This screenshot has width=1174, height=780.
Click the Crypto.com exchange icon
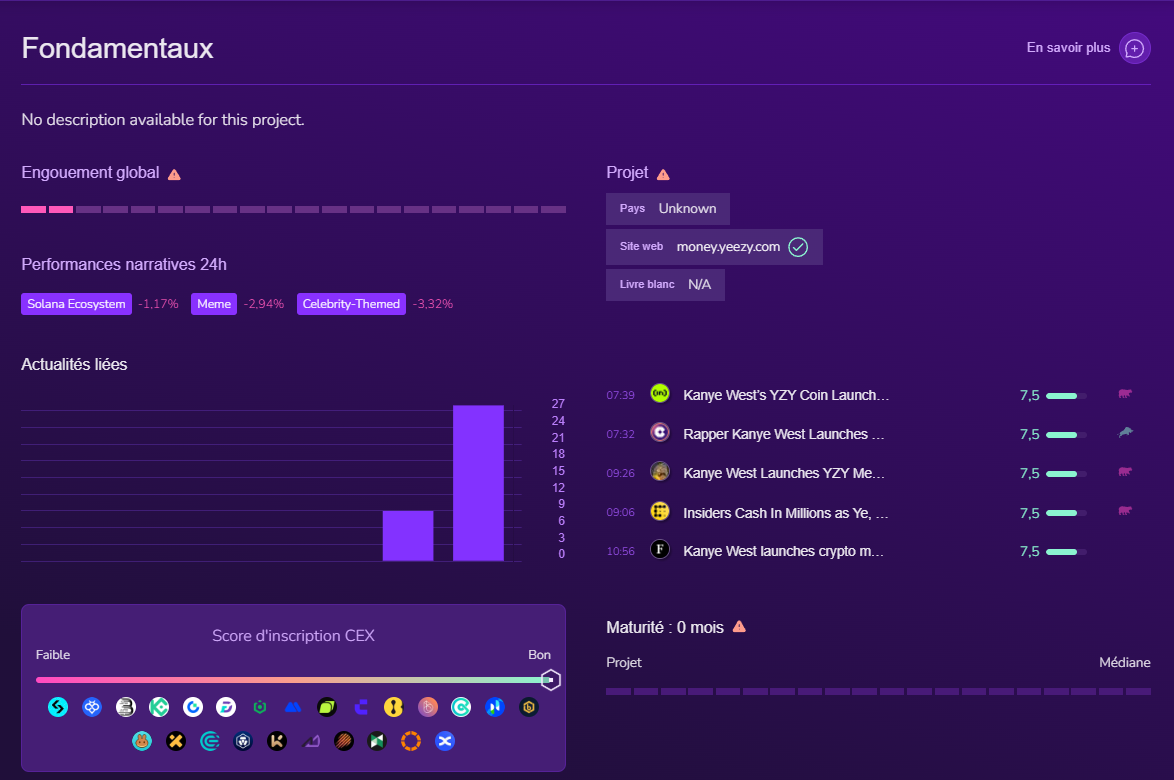[243, 741]
